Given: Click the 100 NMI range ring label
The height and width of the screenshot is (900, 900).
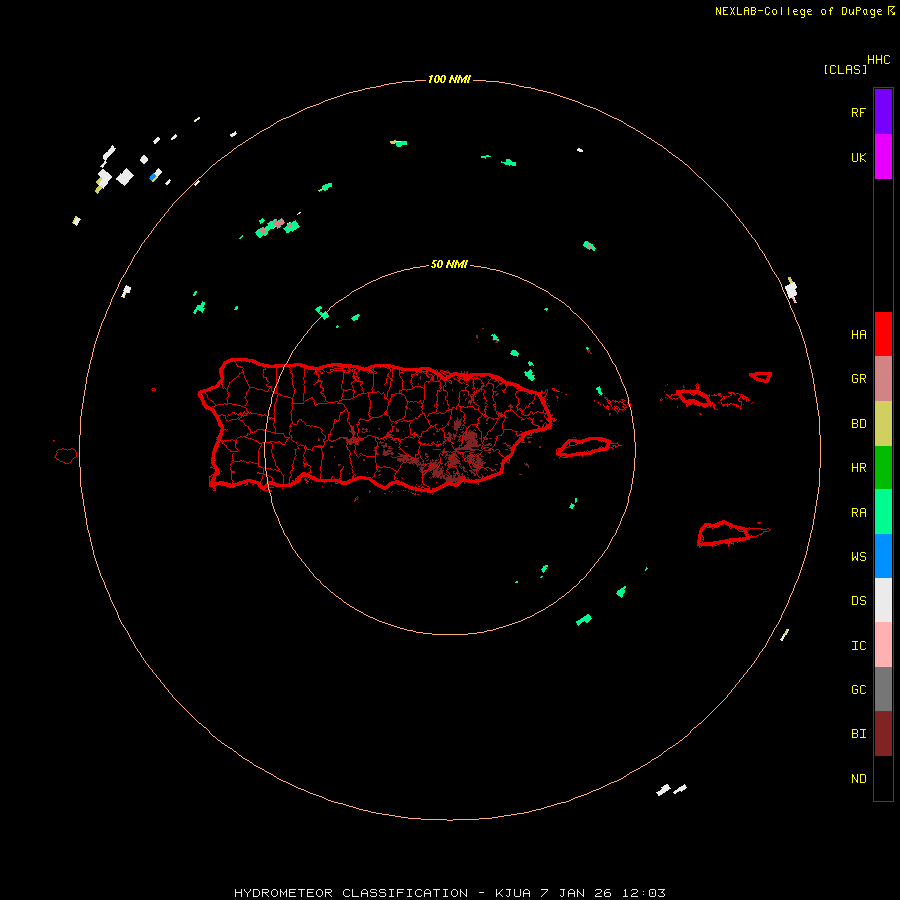Looking at the screenshot, I should tap(449, 79).
